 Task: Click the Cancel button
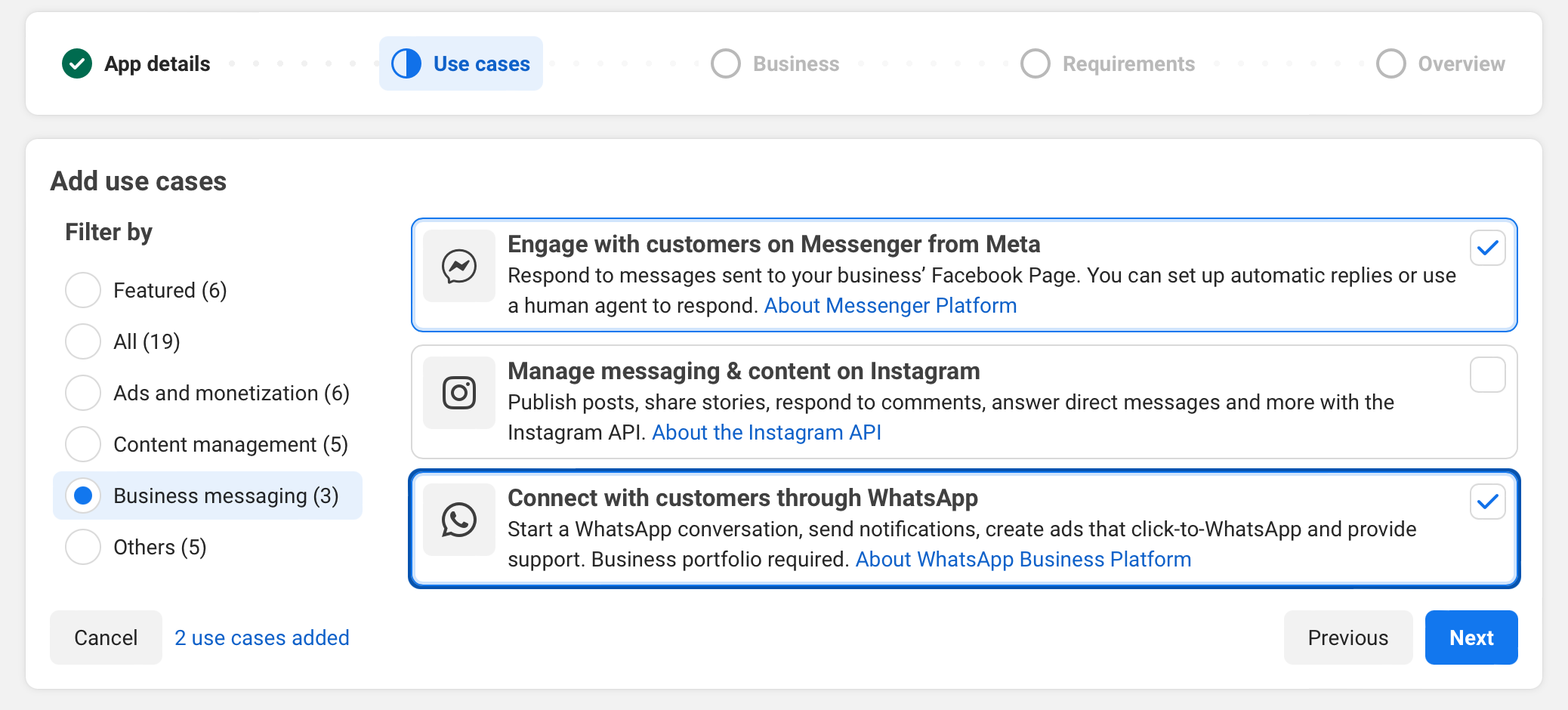(106, 637)
